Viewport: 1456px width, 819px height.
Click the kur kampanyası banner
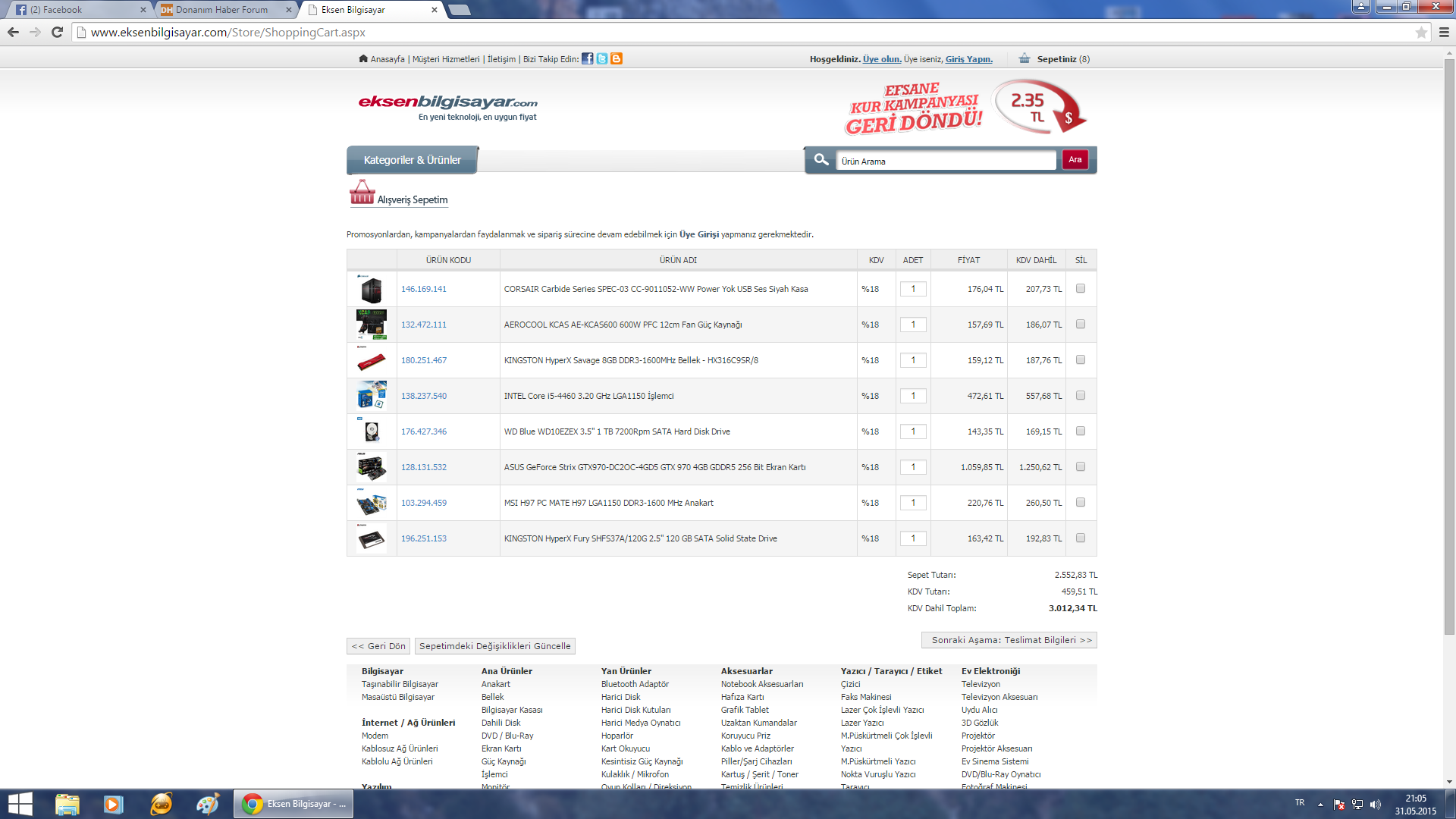(x=965, y=108)
